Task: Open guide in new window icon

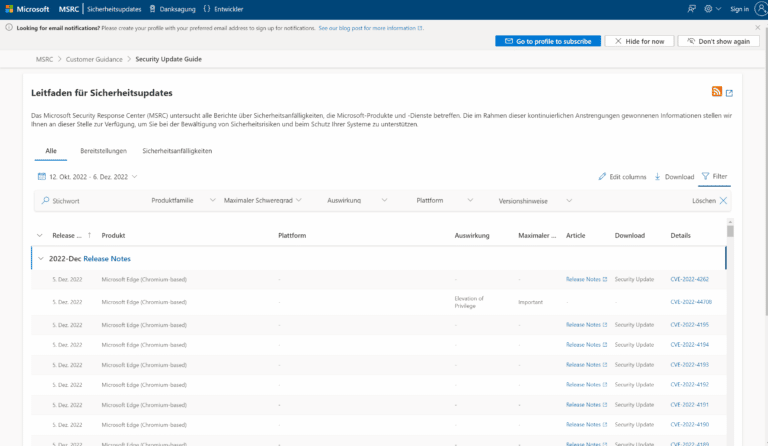Action: tap(729, 93)
